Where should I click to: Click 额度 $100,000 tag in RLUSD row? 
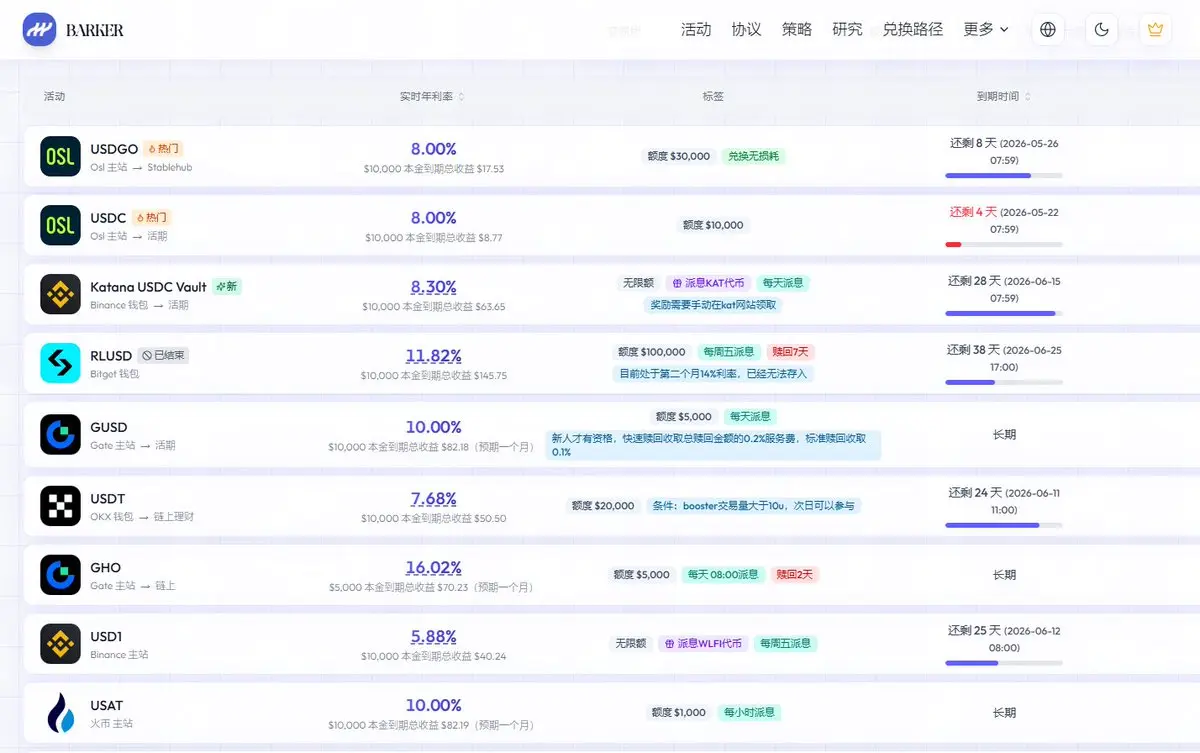coord(652,352)
